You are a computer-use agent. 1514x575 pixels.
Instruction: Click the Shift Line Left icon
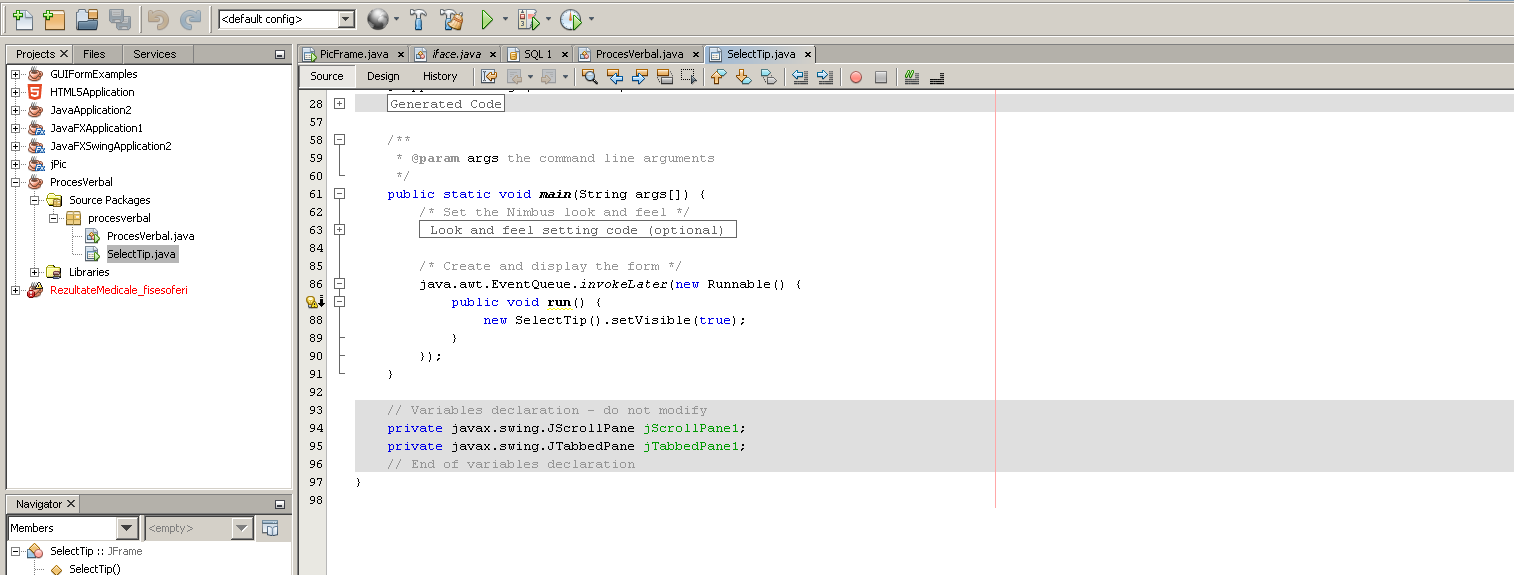coord(800,76)
